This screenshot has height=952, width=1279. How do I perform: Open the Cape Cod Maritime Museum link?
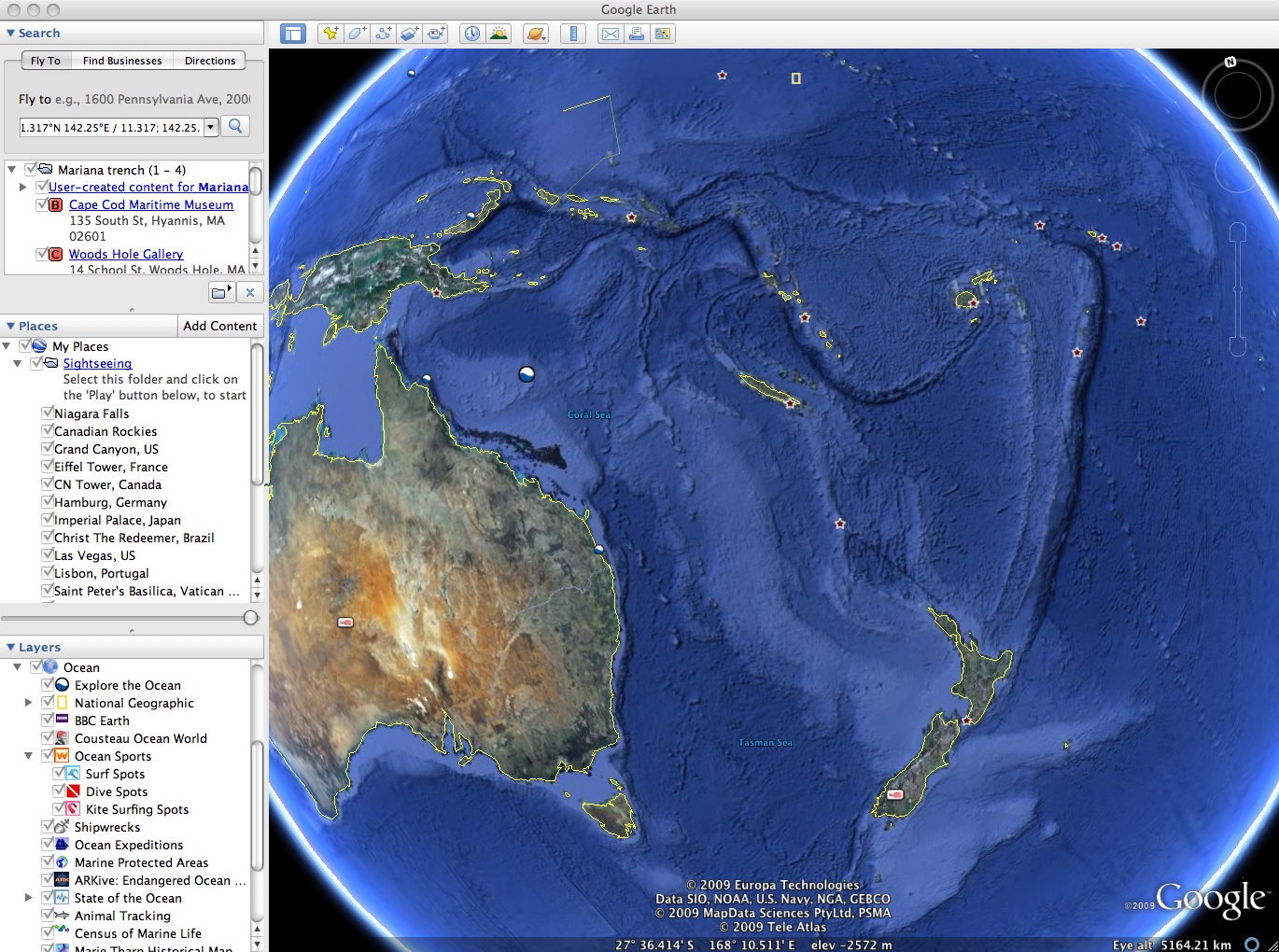[151, 204]
